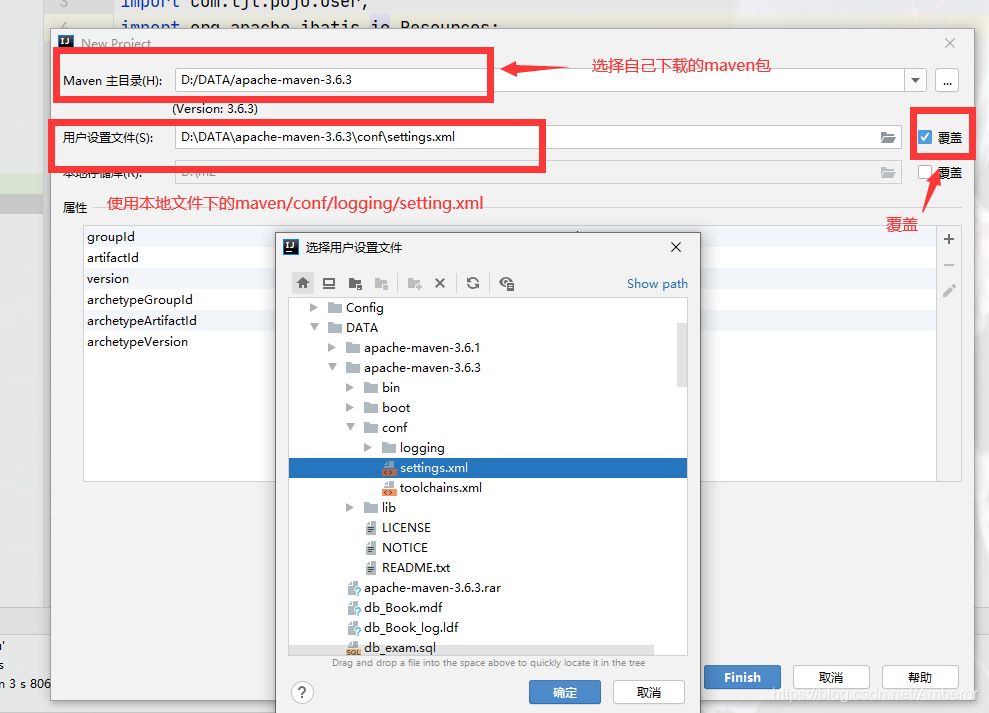The height and width of the screenshot is (713, 989).
Task: Expand the boot folder
Action: click(349, 408)
